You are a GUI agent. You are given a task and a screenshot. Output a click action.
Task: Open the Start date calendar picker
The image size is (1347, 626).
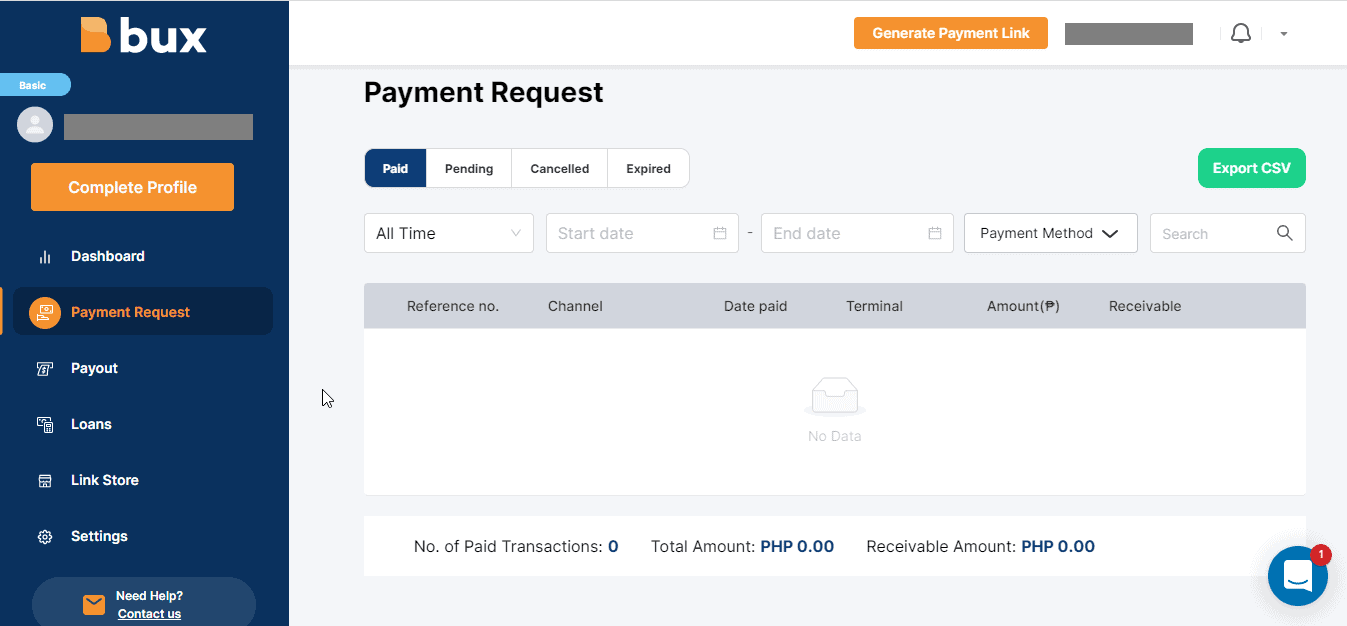coord(719,232)
